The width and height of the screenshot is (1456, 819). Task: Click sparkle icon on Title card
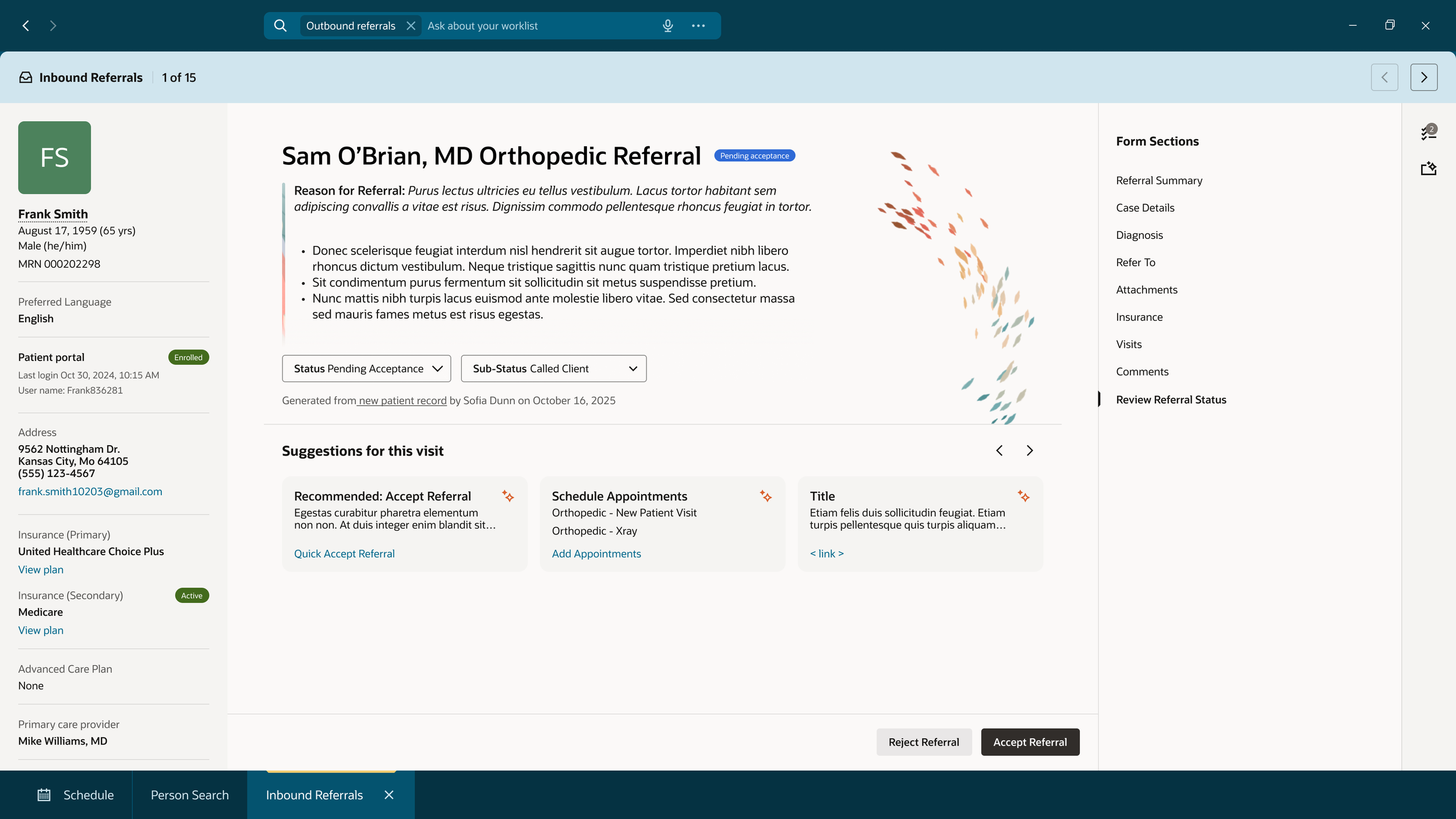pyautogui.click(x=1023, y=496)
